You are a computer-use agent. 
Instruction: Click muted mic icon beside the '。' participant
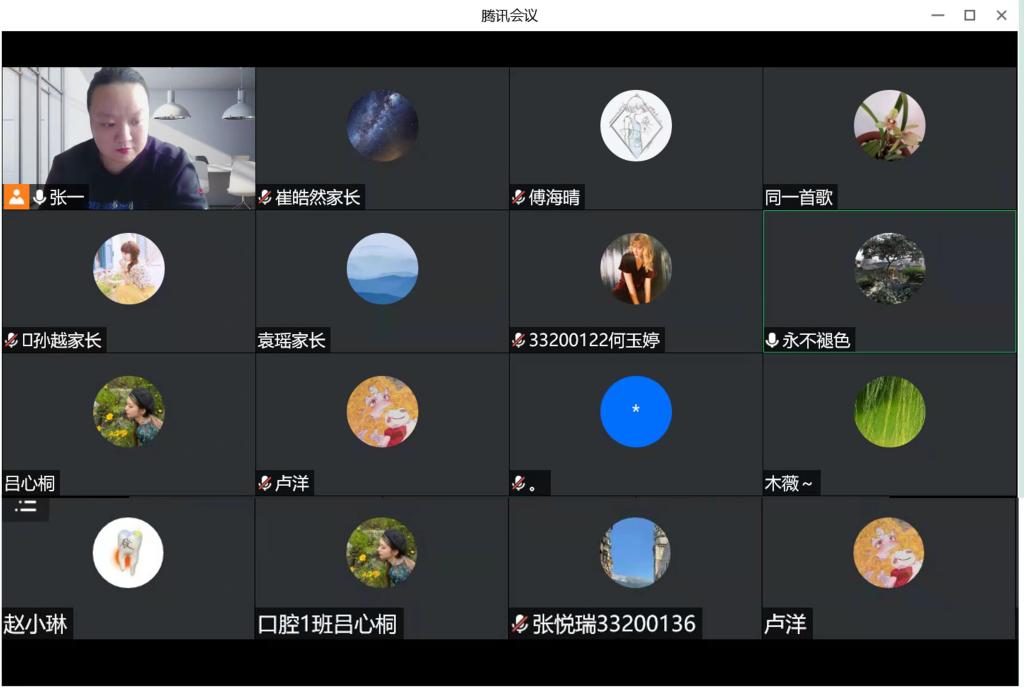[519, 483]
